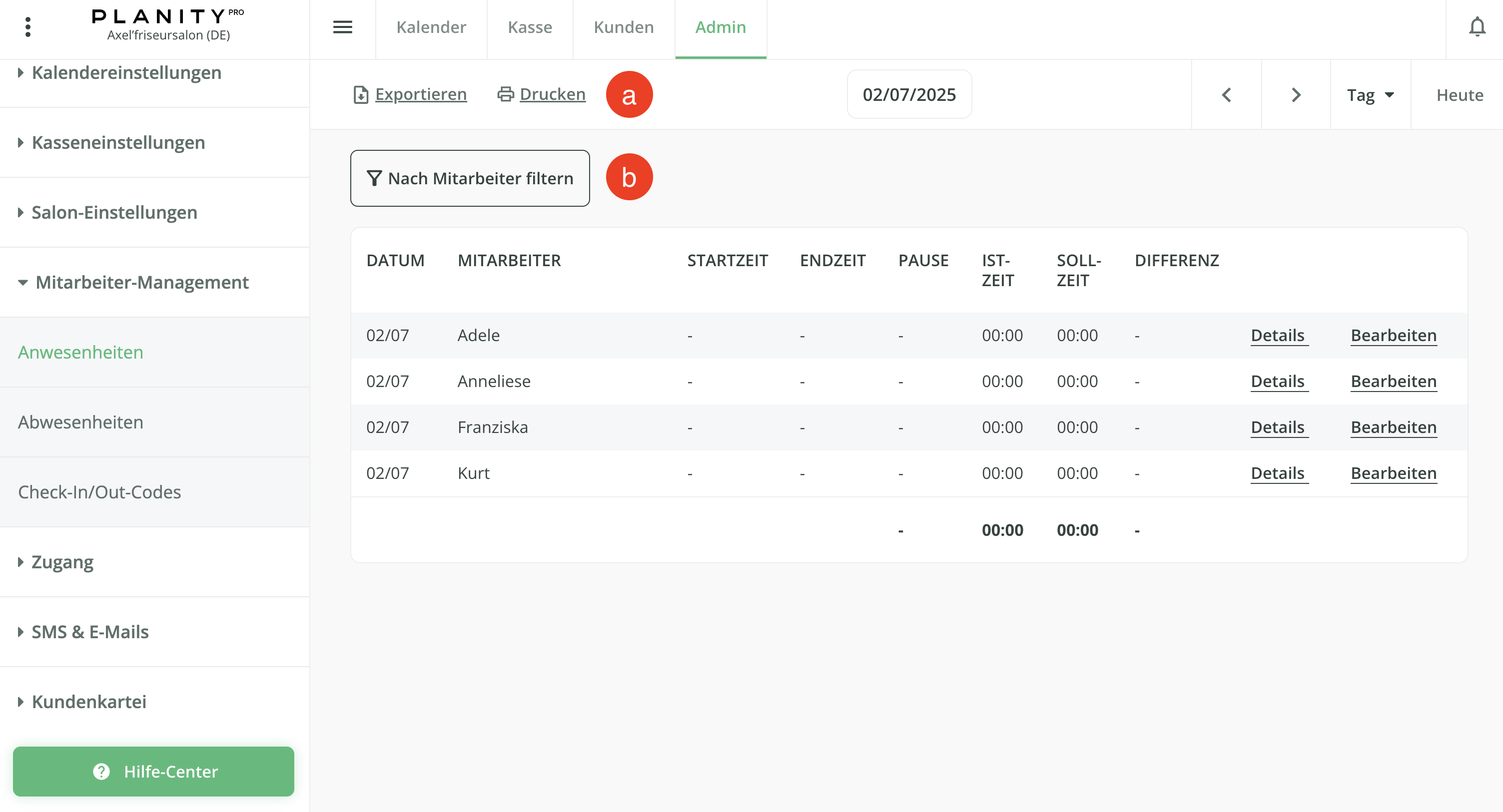Viewport: 1503px width, 812px height.
Task: Click the date field showing 02/07/2025
Action: click(909, 94)
